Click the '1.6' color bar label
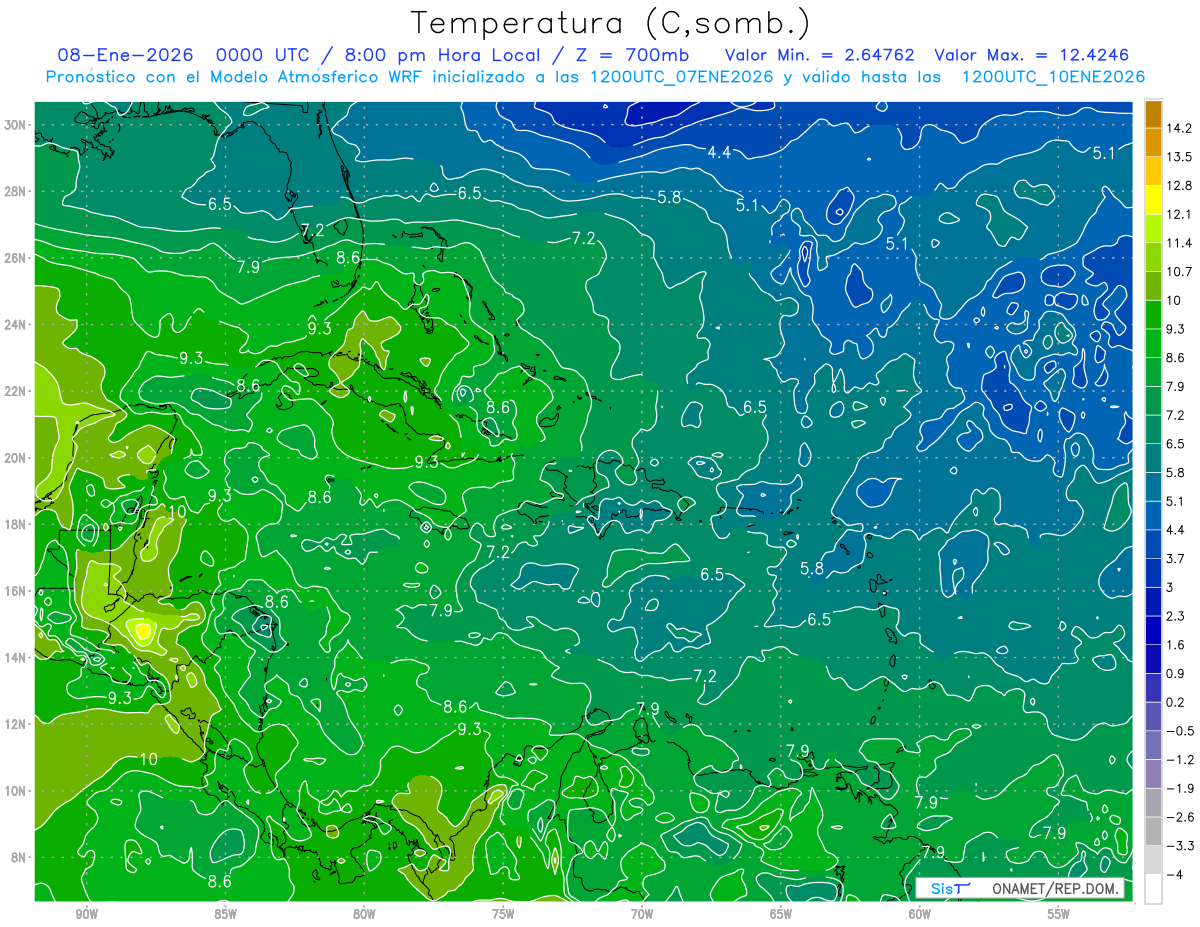This screenshot has width=1200, height=927. 1175,645
